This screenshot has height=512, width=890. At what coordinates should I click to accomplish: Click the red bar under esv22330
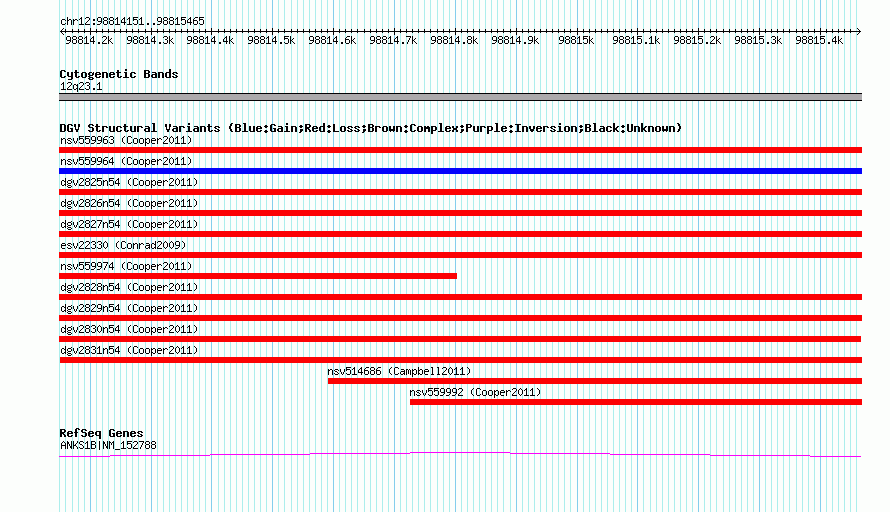460,255
